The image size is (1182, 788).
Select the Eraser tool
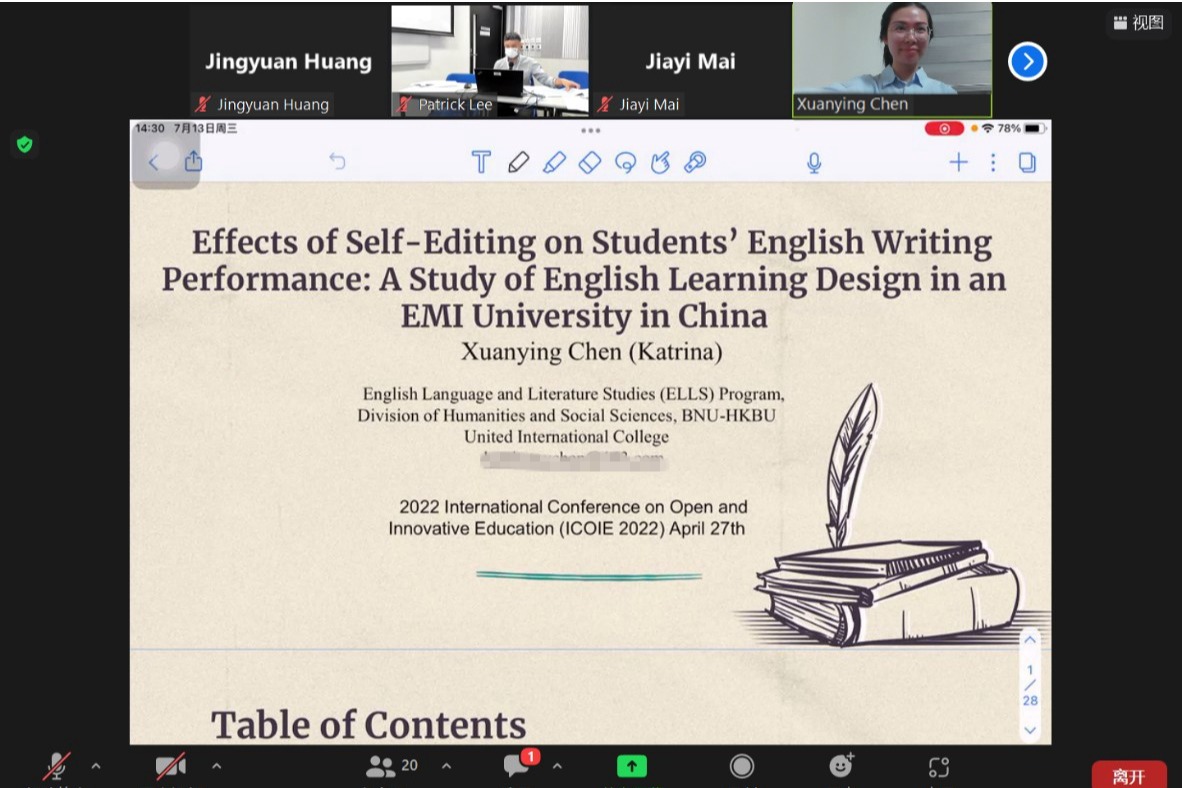coord(590,162)
